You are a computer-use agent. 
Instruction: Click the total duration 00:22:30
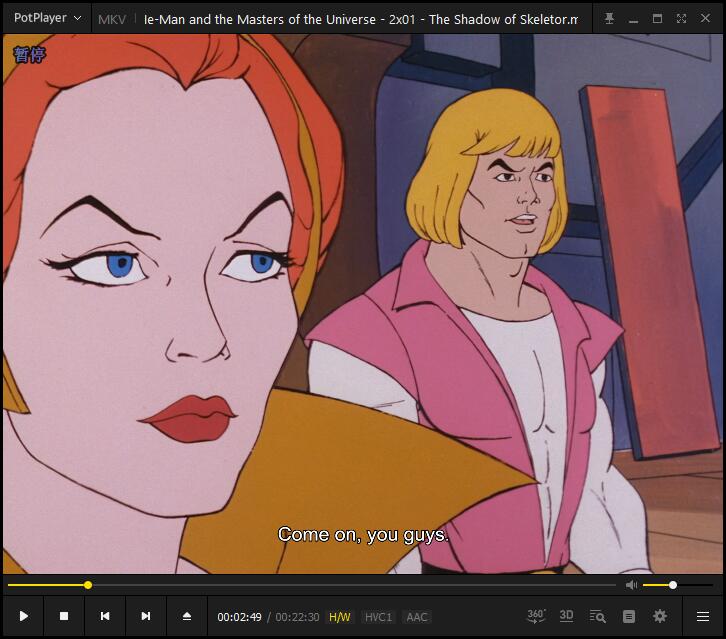point(297,617)
